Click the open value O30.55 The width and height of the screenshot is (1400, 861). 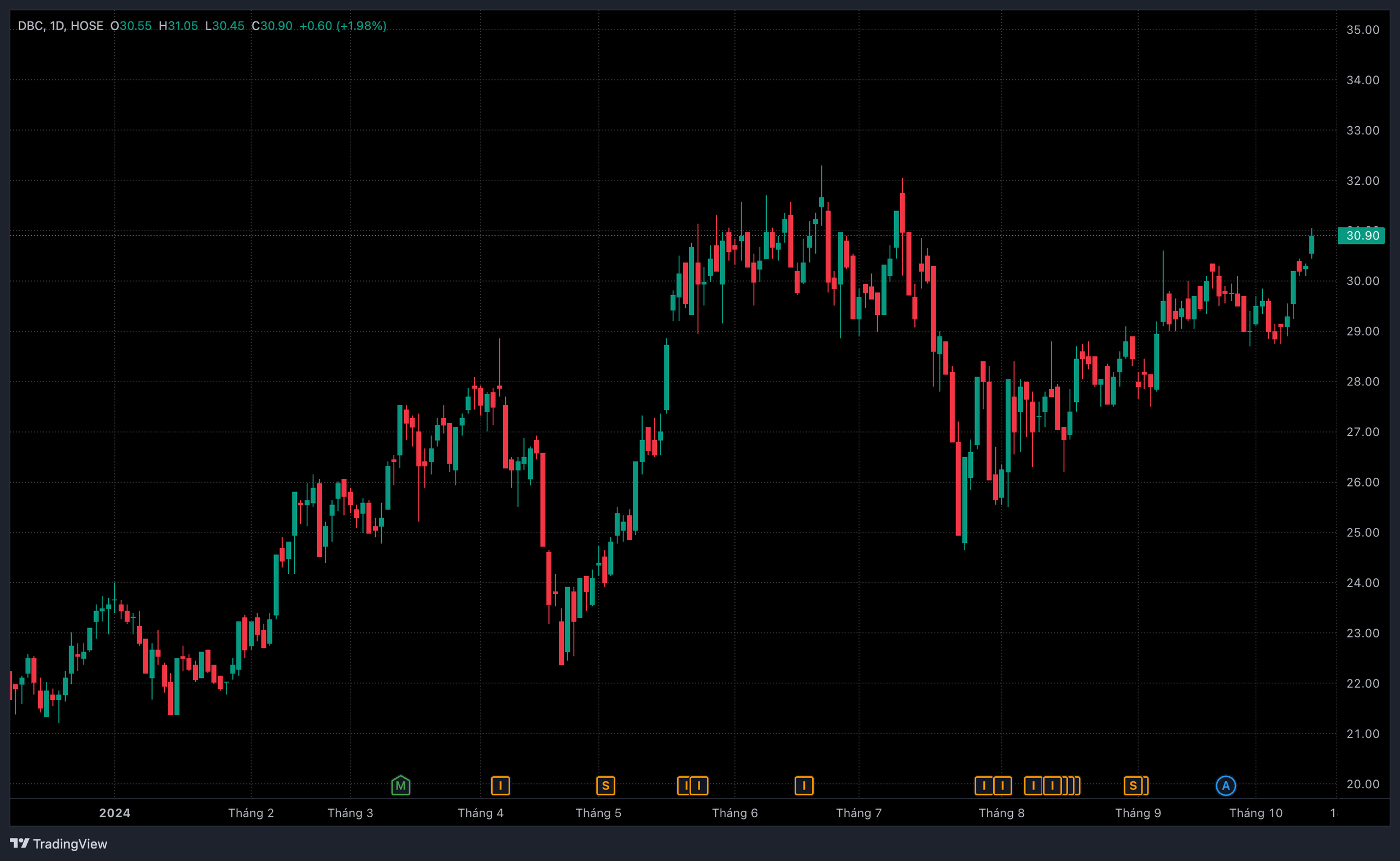[131, 26]
